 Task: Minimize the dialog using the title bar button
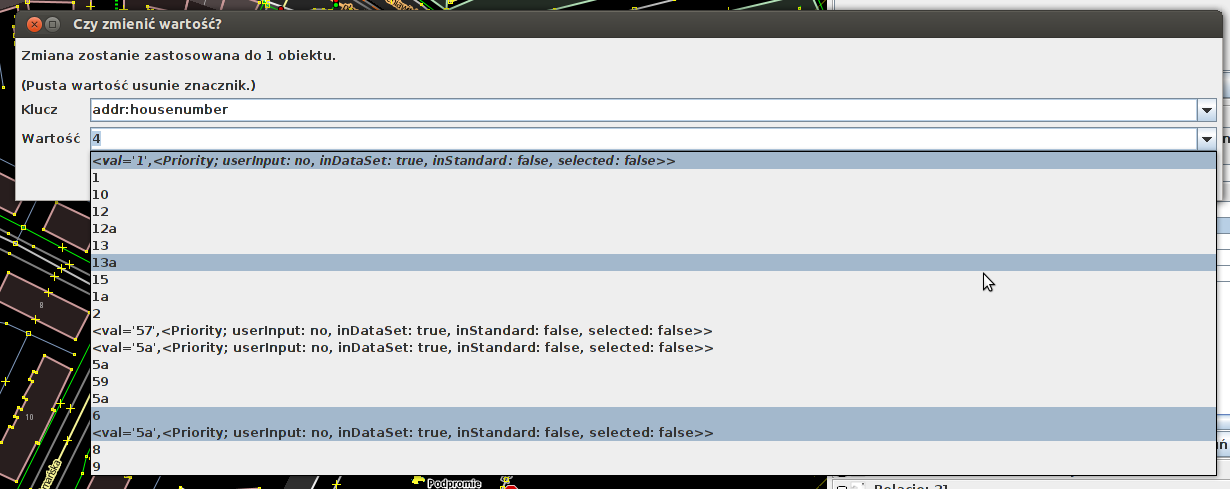tap(53, 23)
